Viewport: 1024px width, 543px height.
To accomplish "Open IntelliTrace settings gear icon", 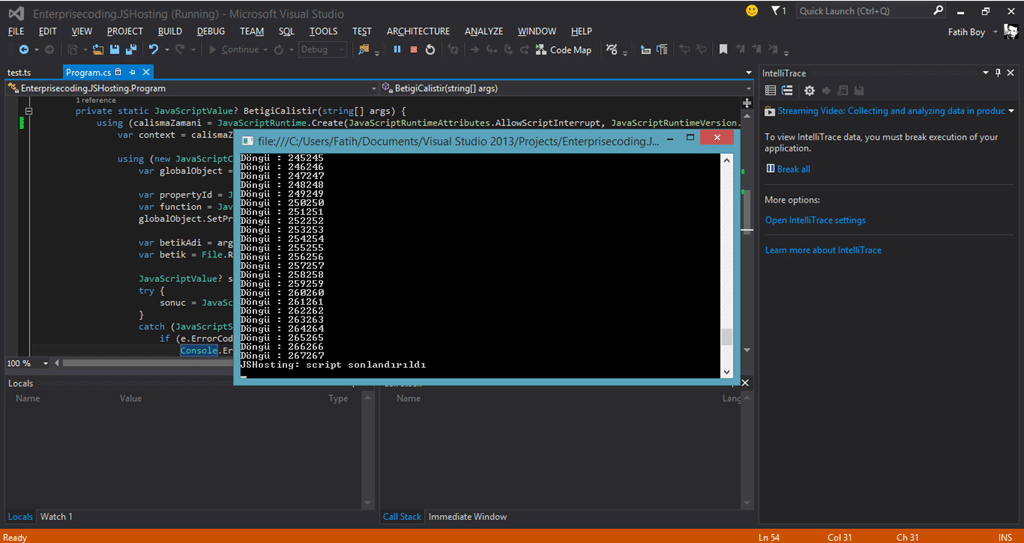I will (x=809, y=91).
